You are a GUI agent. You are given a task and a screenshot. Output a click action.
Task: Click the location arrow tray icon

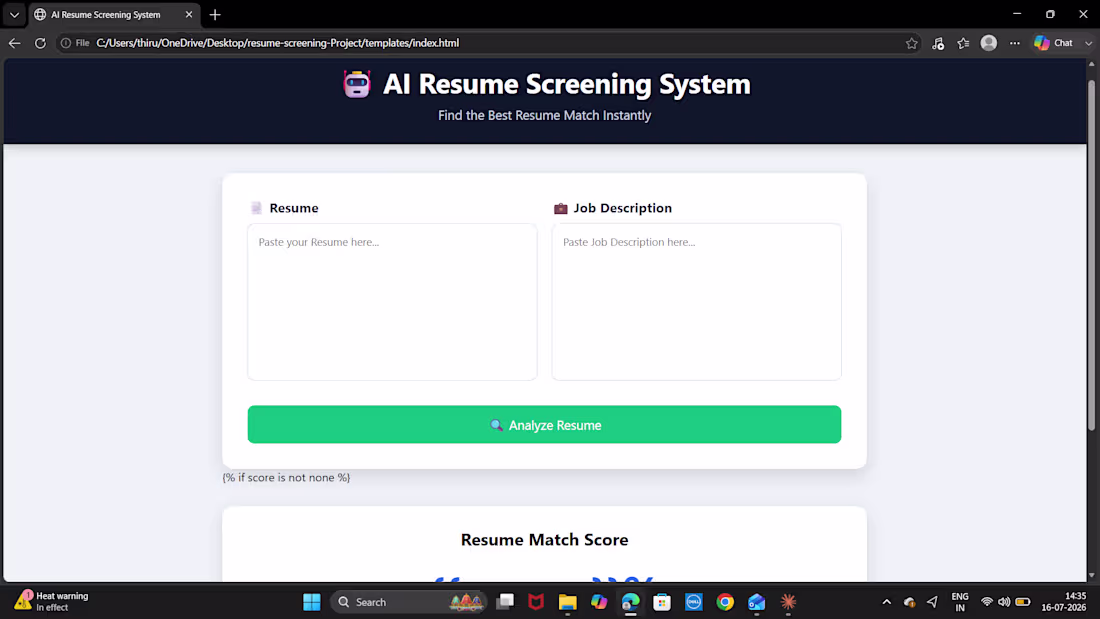click(932, 602)
